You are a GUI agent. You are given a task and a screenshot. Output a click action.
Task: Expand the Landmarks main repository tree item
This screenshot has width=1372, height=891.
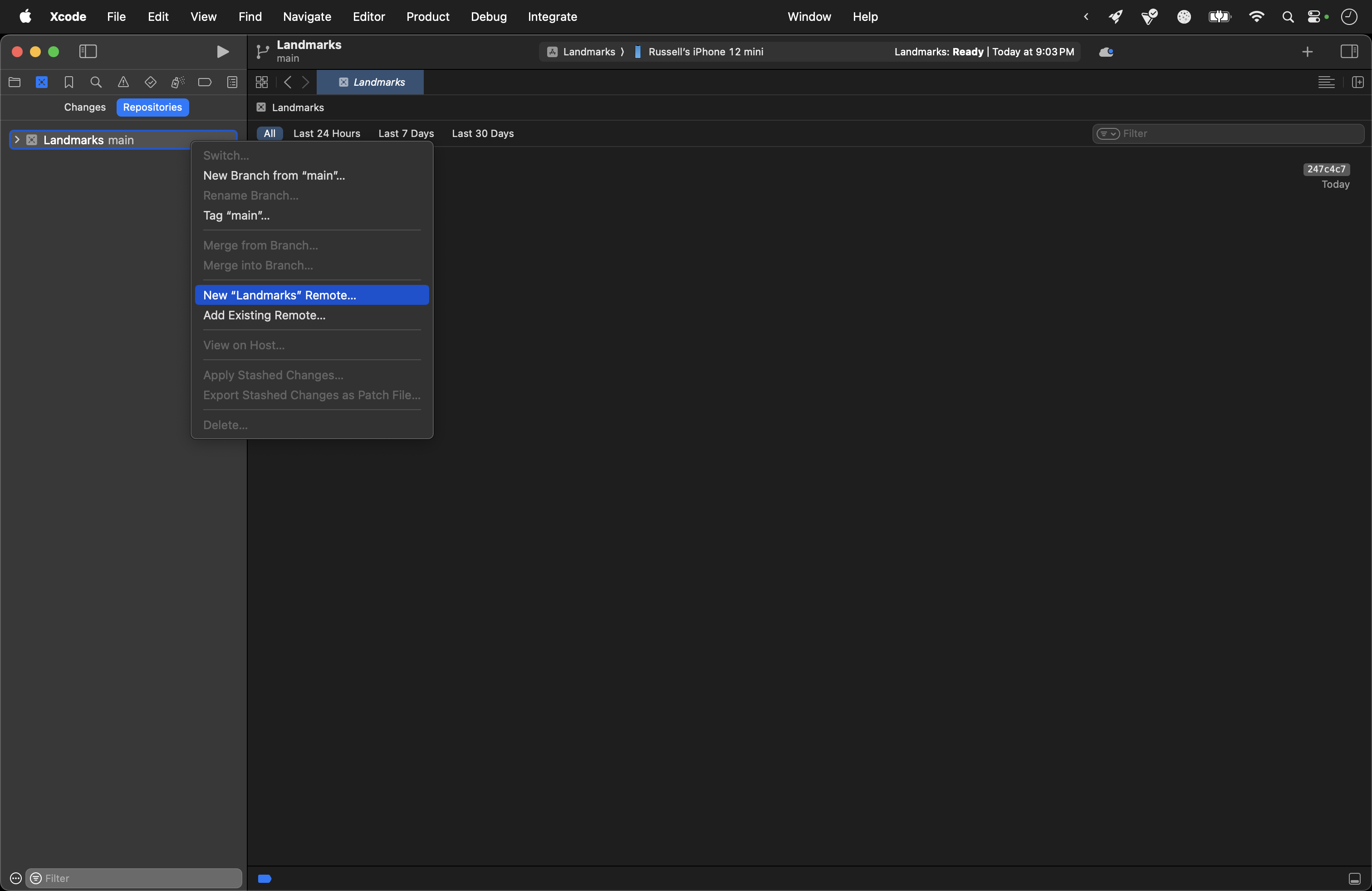click(18, 140)
